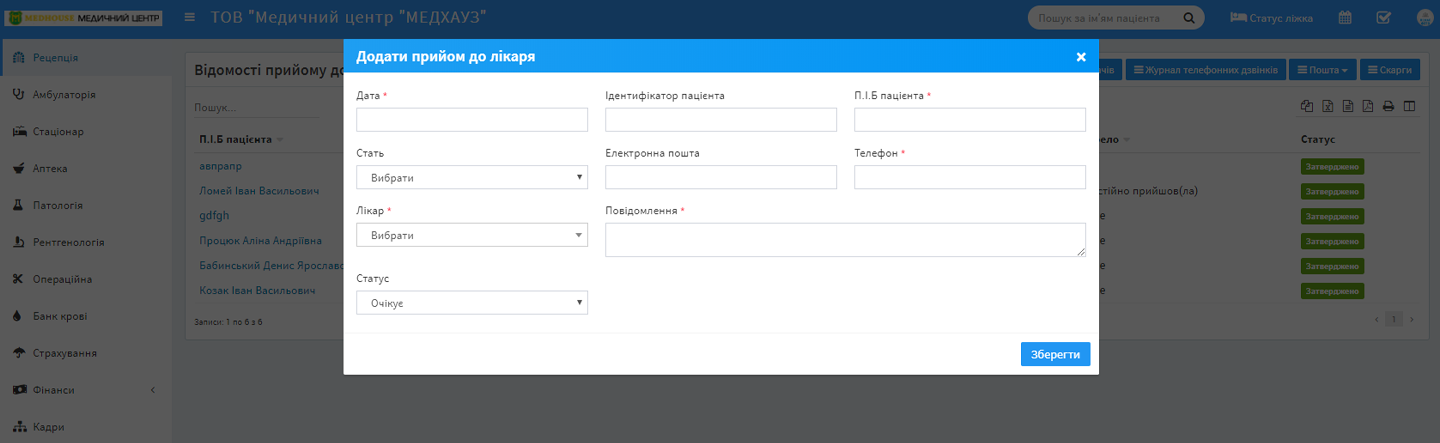The height and width of the screenshot is (443, 1440).
Task: Open Операційна in the sidebar
Action: pyautogui.click(x=86, y=280)
